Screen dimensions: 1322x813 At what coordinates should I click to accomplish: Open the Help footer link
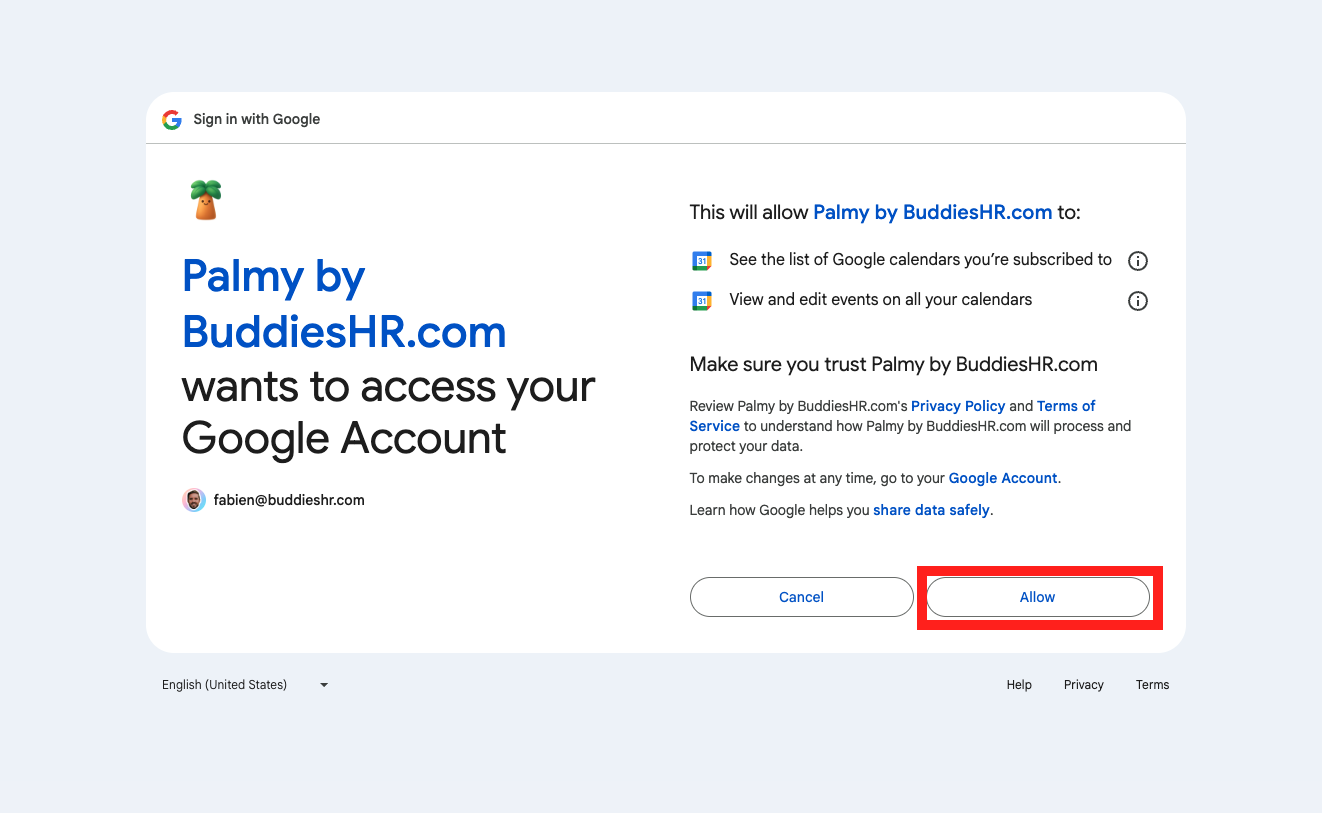tap(1019, 685)
